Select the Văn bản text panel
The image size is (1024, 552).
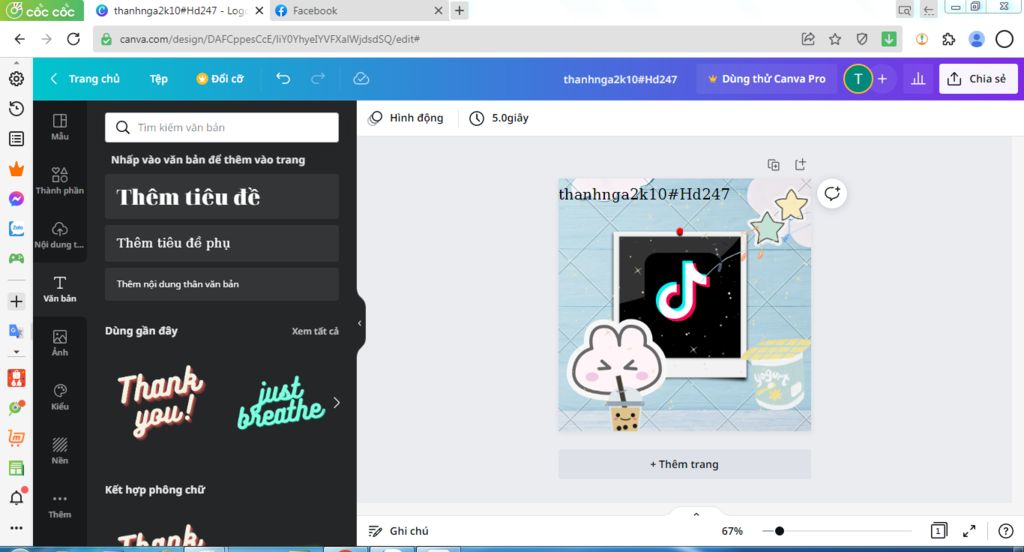coord(59,289)
